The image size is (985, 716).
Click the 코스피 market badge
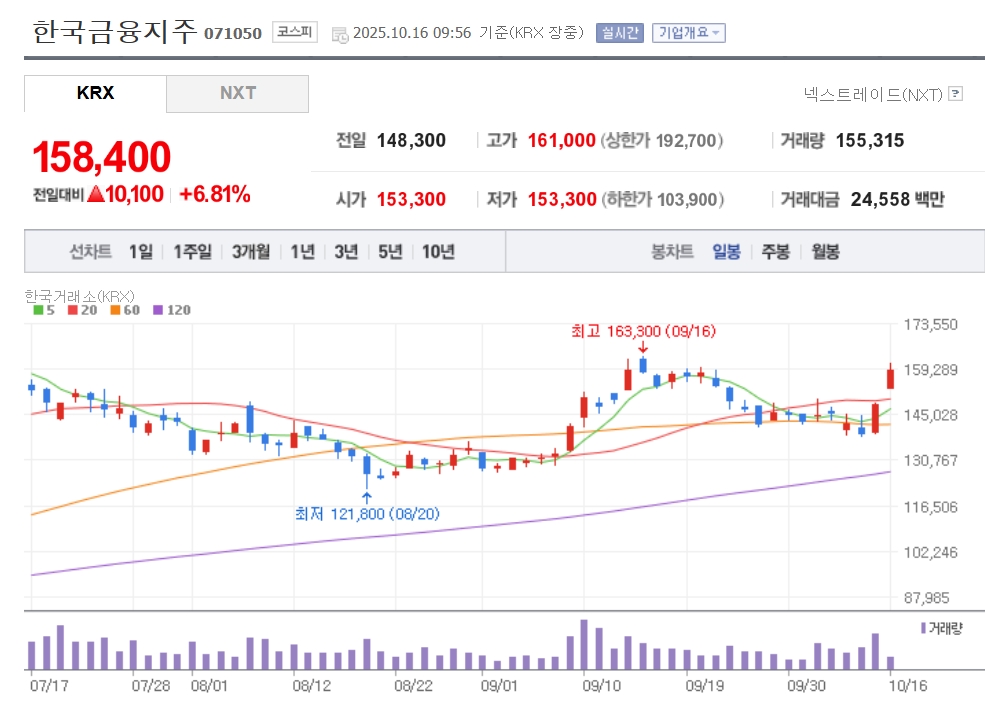[295, 32]
